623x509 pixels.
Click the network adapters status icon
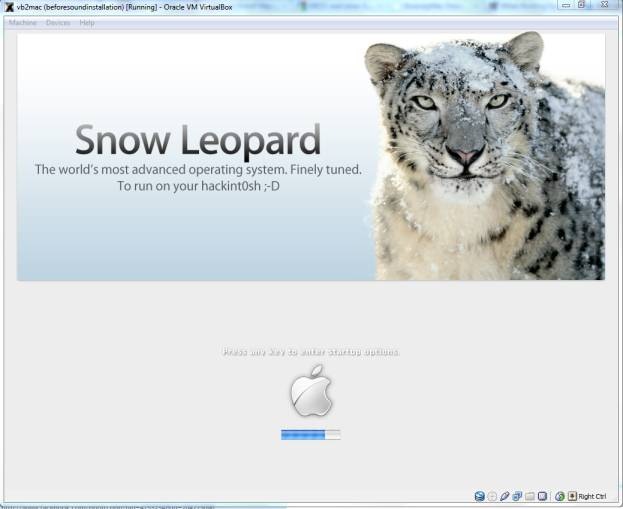tap(517, 496)
